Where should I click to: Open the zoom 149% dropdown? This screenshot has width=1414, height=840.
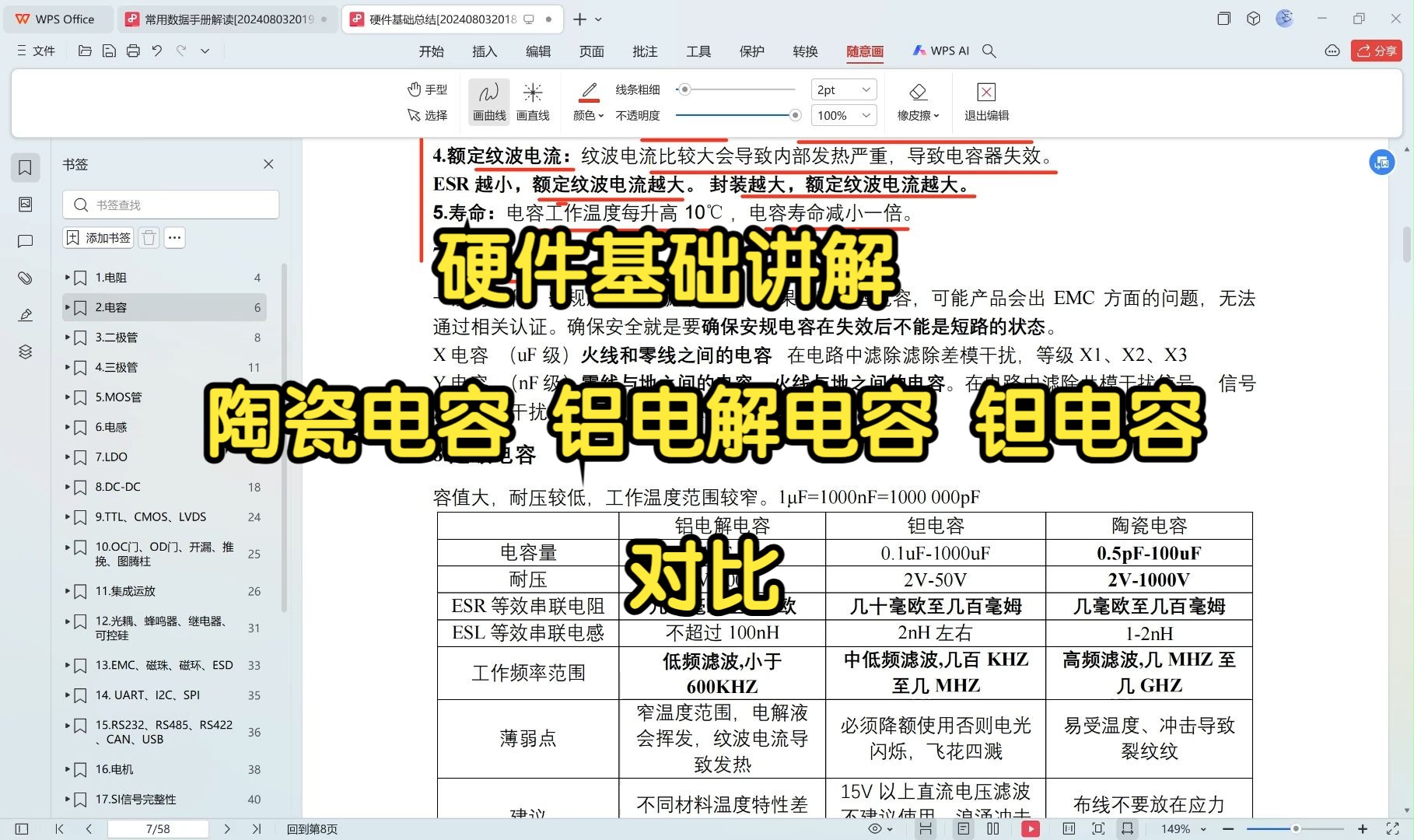click(x=1184, y=829)
